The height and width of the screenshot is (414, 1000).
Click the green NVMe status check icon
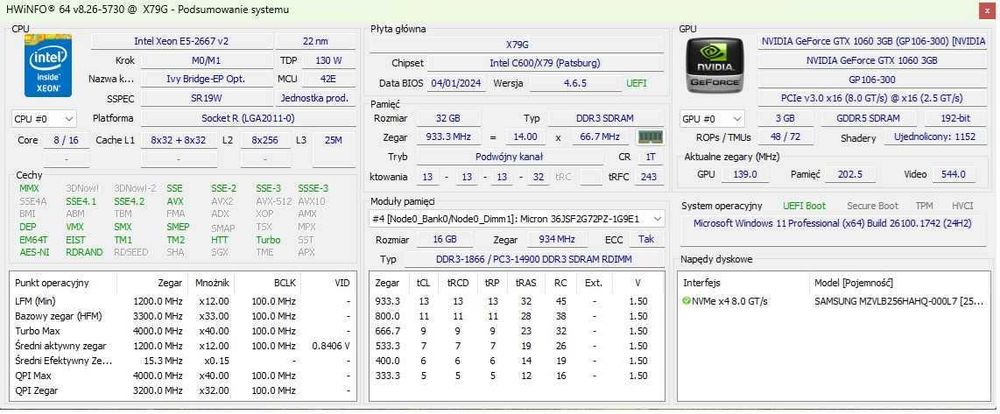686,301
